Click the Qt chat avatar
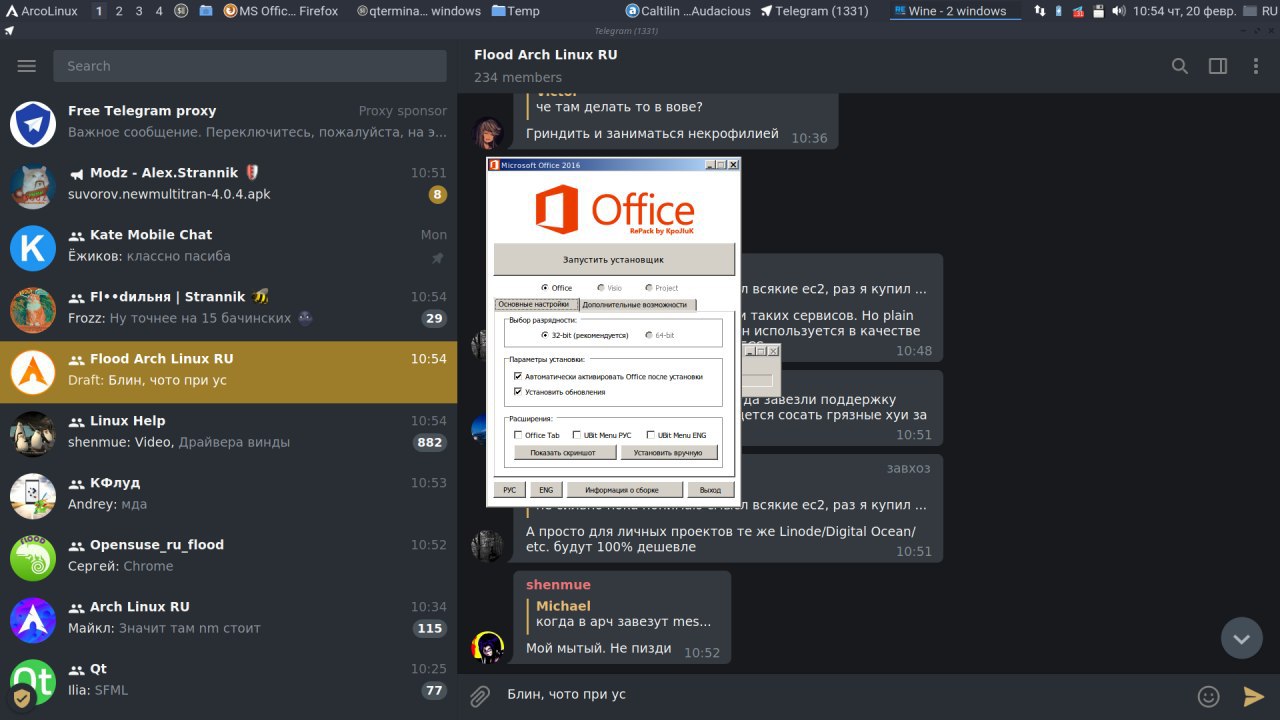 click(33, 682)
